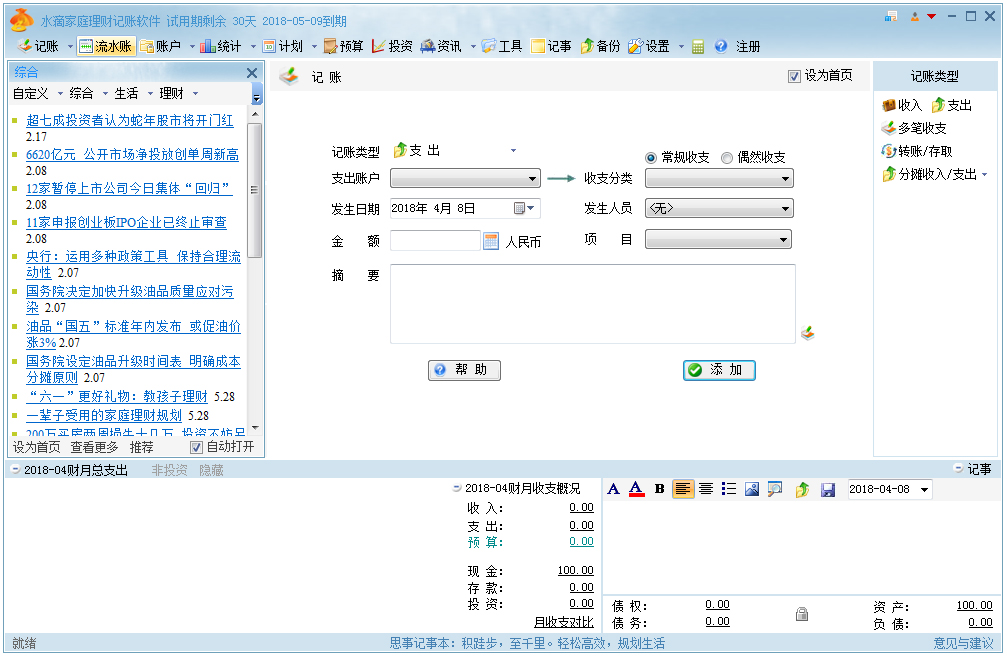
Task: Open the 记账 toolbar item
Action: (x=37, y=46)
